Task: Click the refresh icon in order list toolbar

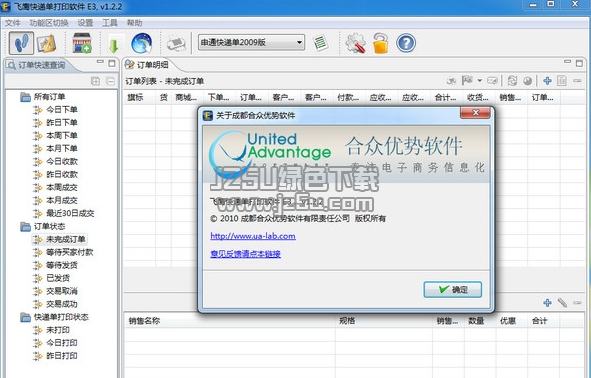Action: coord(512,80)
